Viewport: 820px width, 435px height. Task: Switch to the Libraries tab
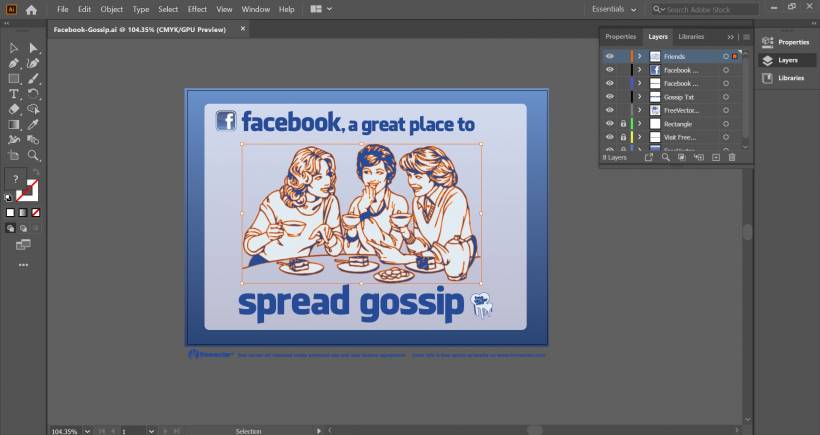coord(691,36)
